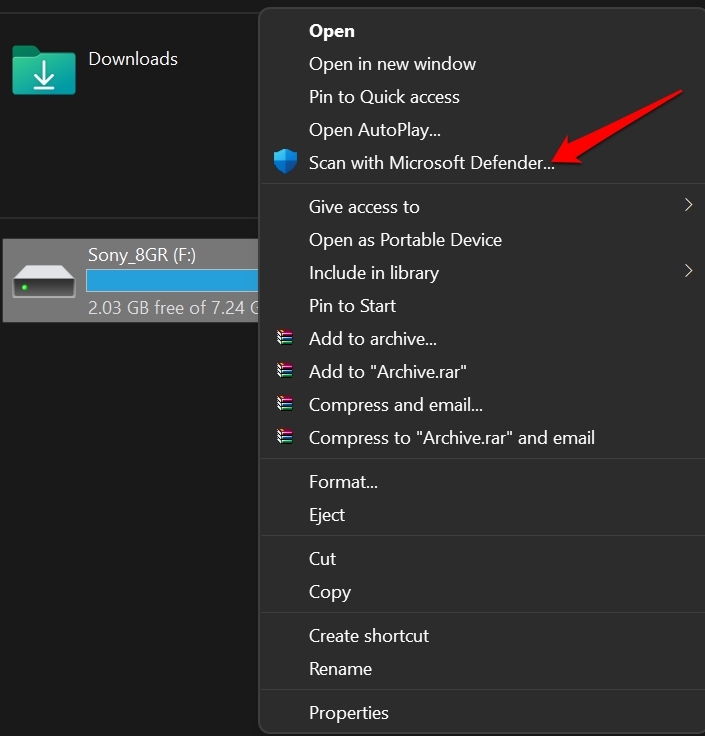Viewport: 705px width, 736px height.
Task: Expand the Give access to submenu arrow
Action: (688, 206)
